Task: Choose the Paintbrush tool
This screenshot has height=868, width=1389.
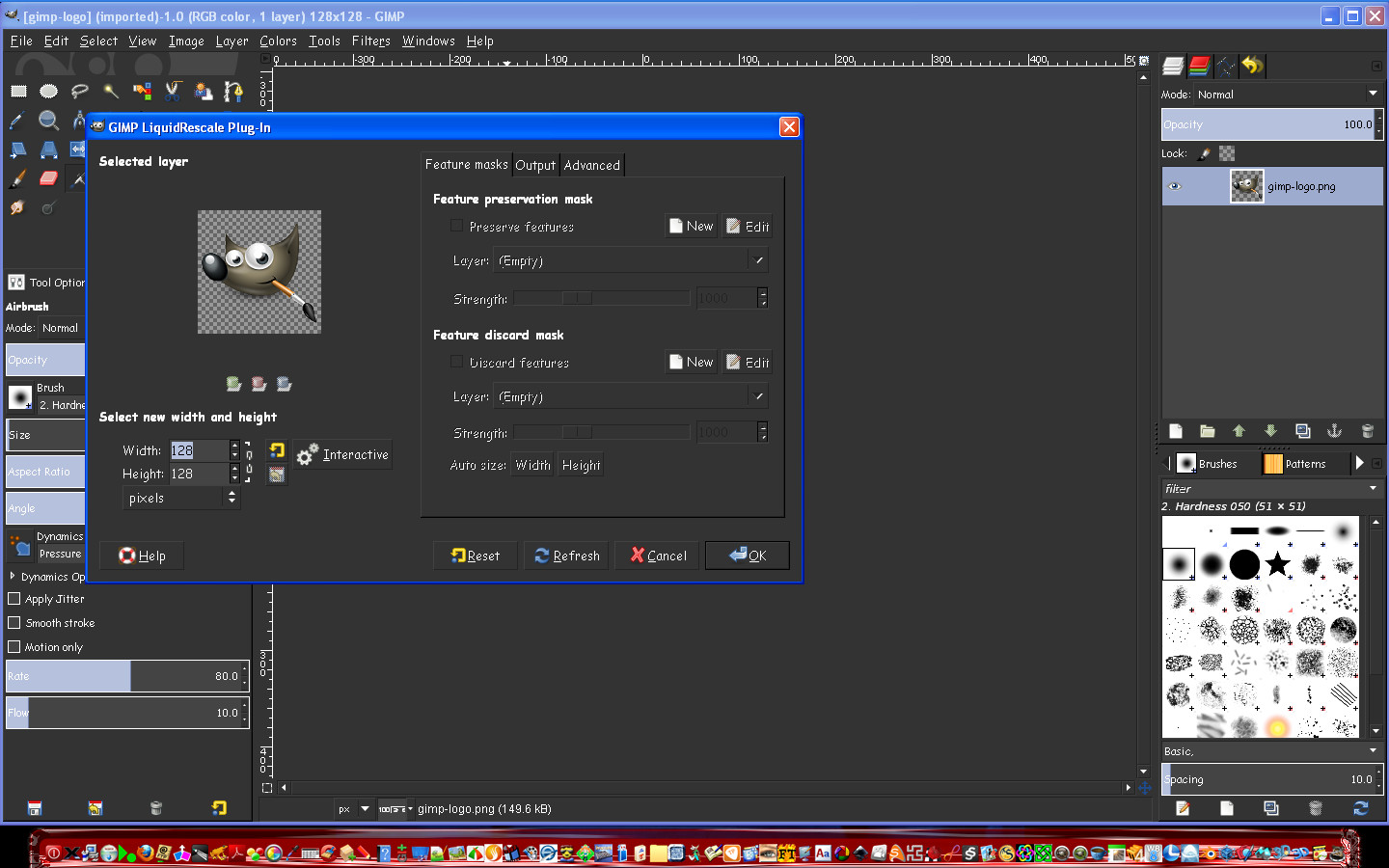Action: point(17,178)
